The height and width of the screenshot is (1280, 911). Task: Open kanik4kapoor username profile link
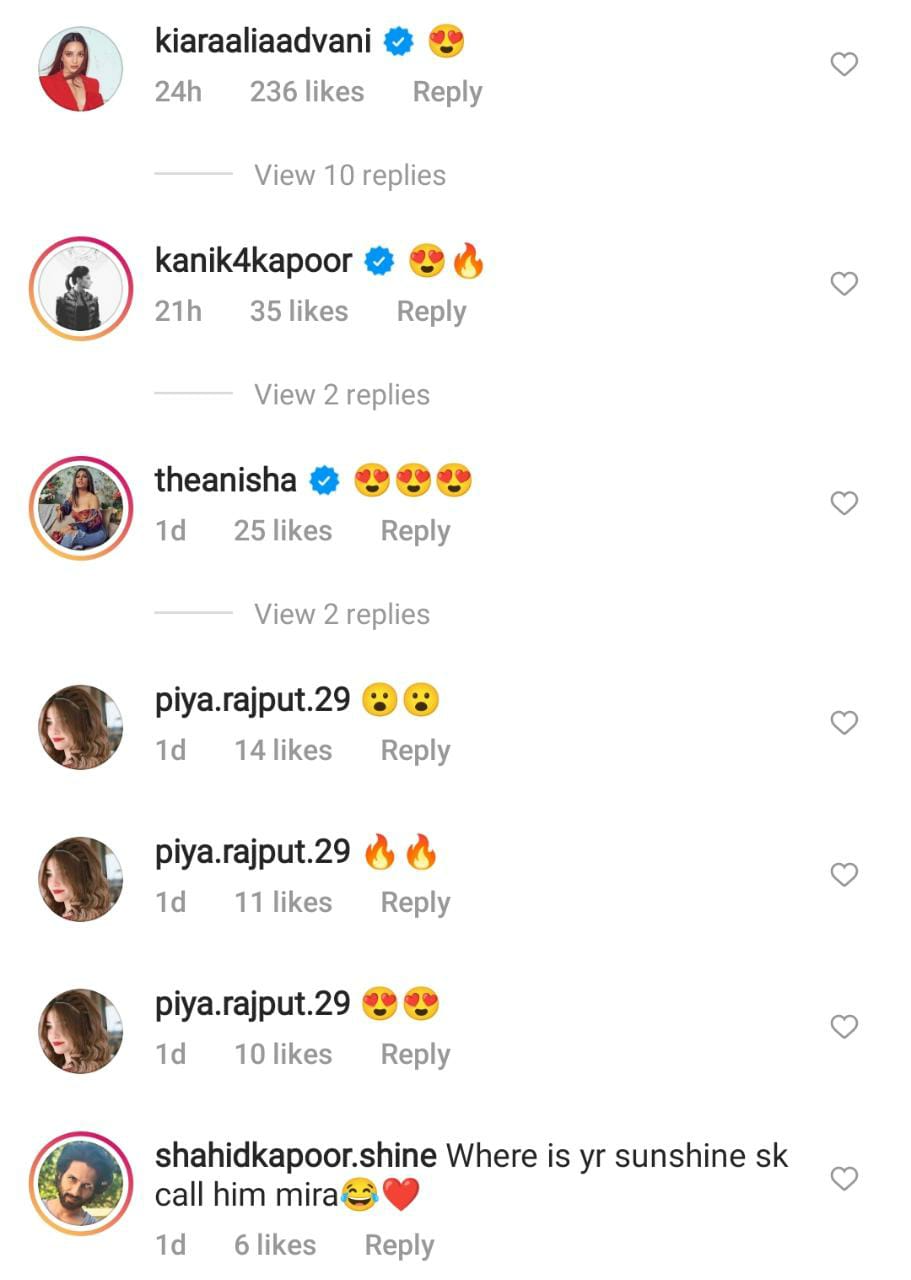tap(253, 261)
